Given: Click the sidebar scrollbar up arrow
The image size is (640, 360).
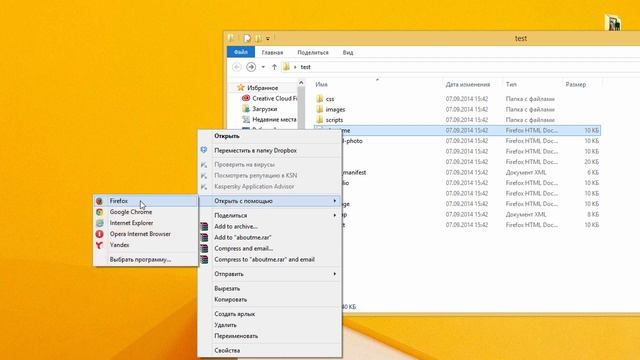Looking at the screenshot, I should (301, 83).
